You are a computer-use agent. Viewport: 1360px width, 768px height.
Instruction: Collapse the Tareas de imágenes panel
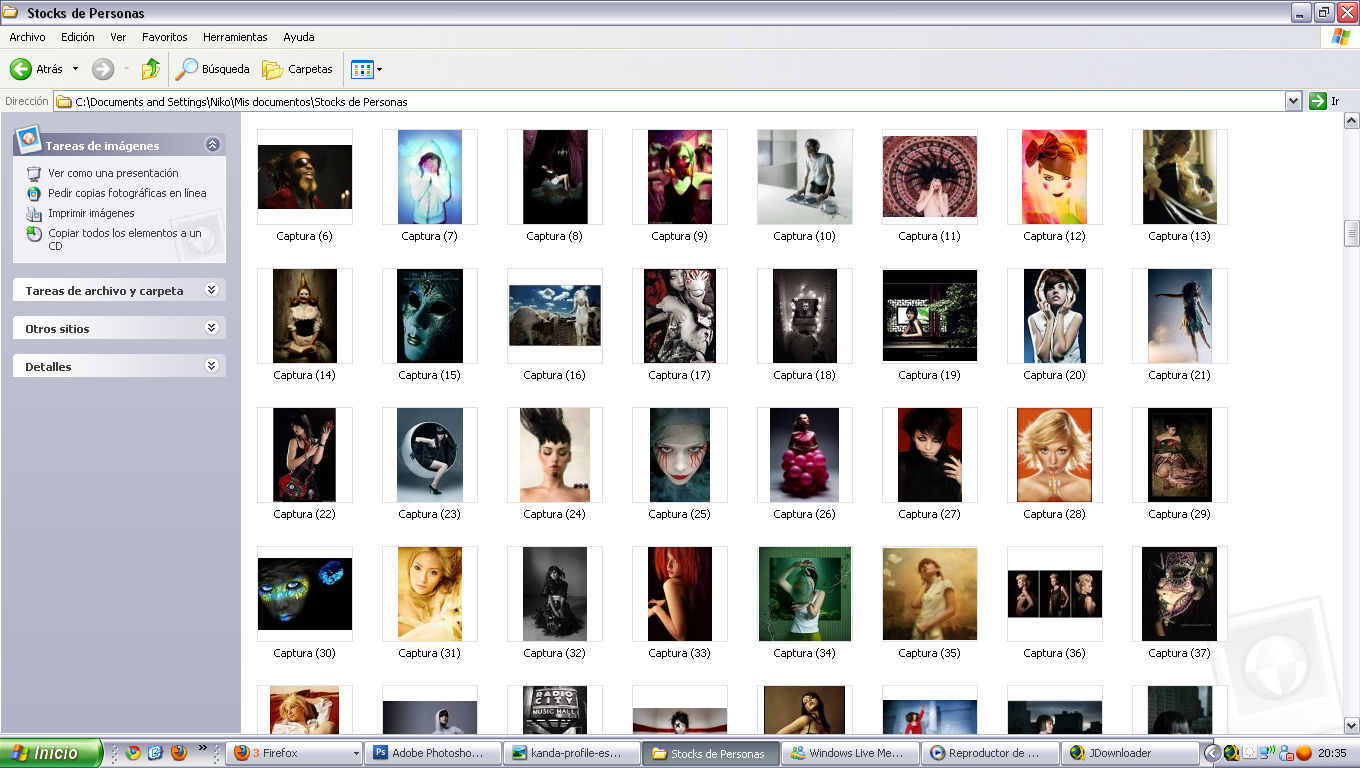[x=212, y=145]
